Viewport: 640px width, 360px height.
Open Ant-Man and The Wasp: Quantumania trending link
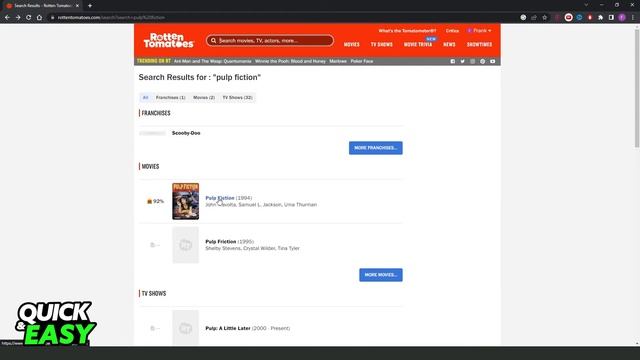[213, 61]
